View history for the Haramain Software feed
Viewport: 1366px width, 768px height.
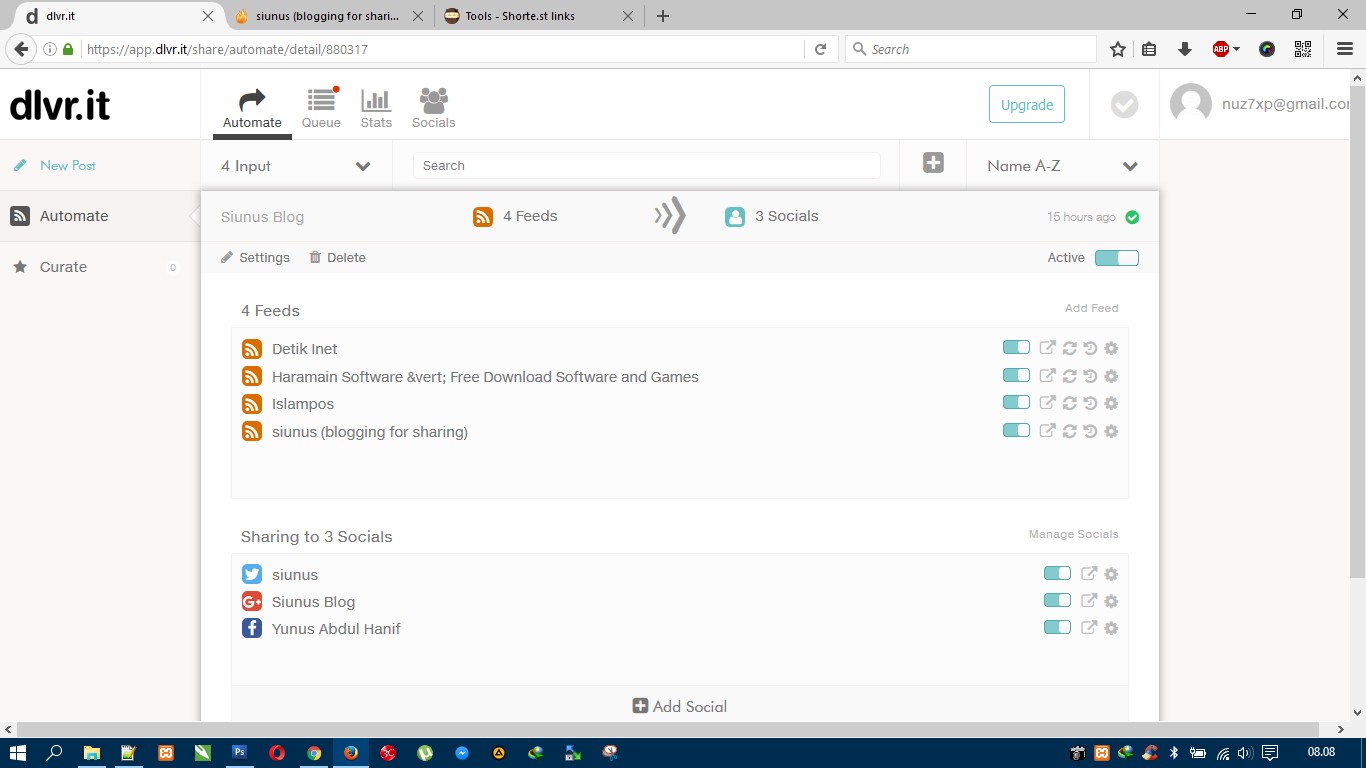click(x=1090, y=376)
